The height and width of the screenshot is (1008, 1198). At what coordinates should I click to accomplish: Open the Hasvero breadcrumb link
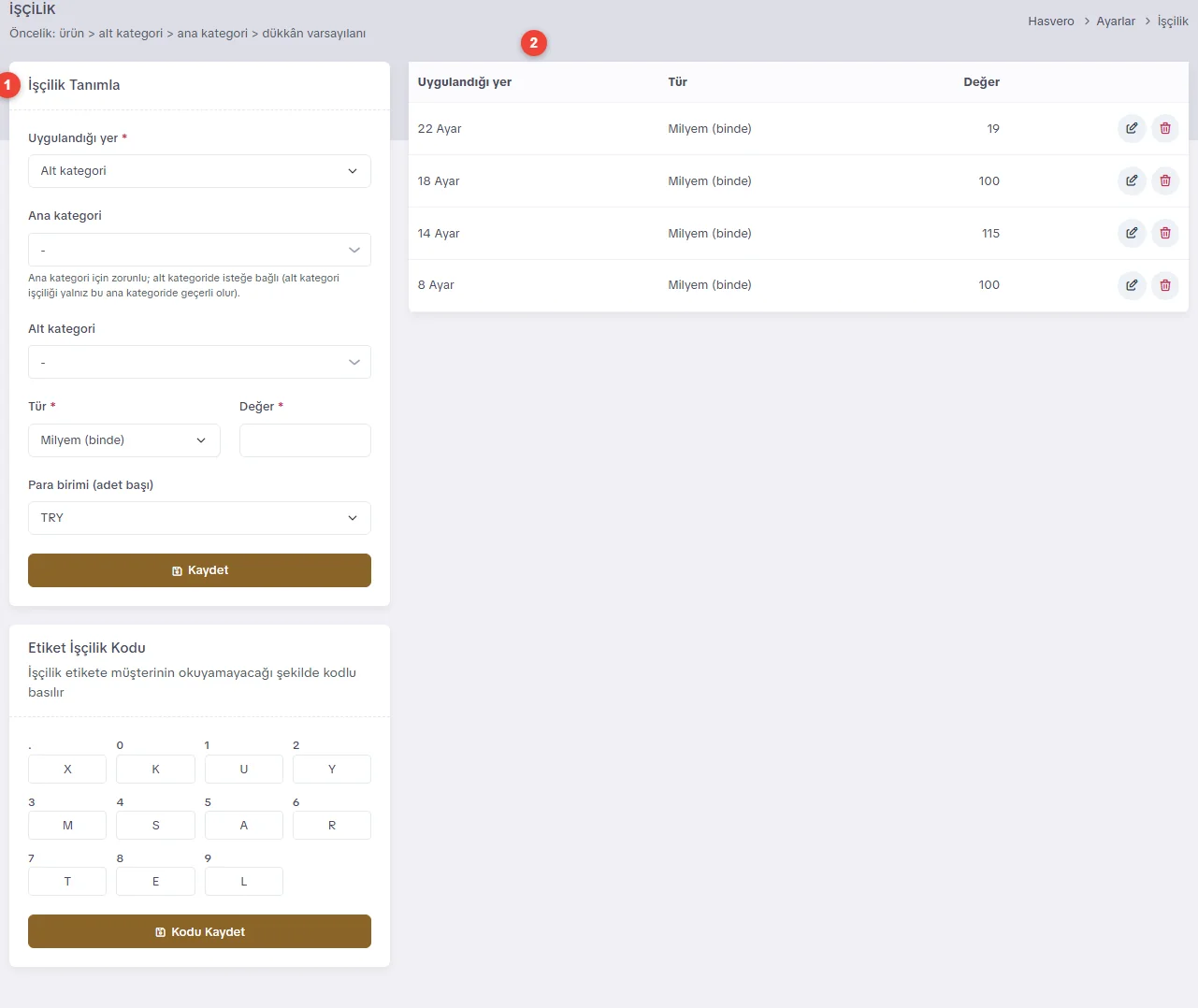1051,21
